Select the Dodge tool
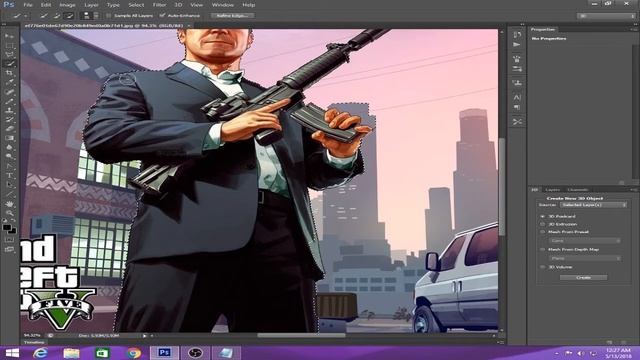Screen dimensions: 640x360 [x=9, y=156]
